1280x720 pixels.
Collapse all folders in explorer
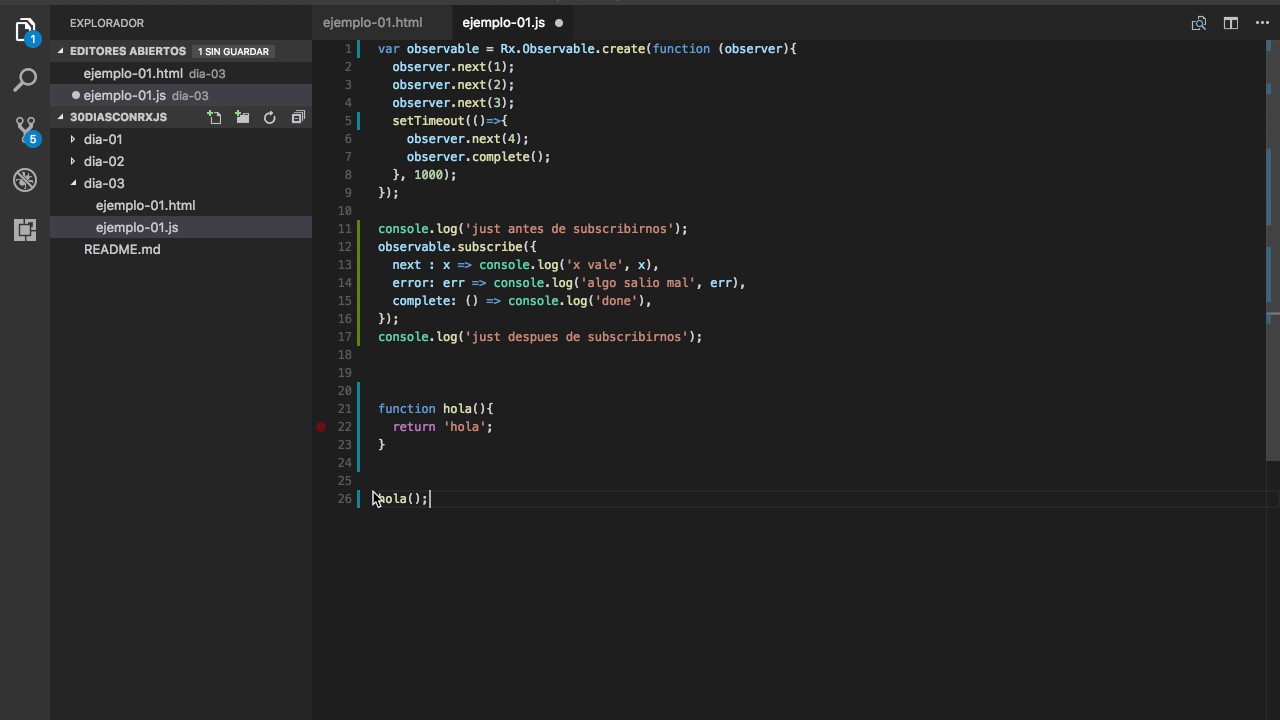(297, 117)
